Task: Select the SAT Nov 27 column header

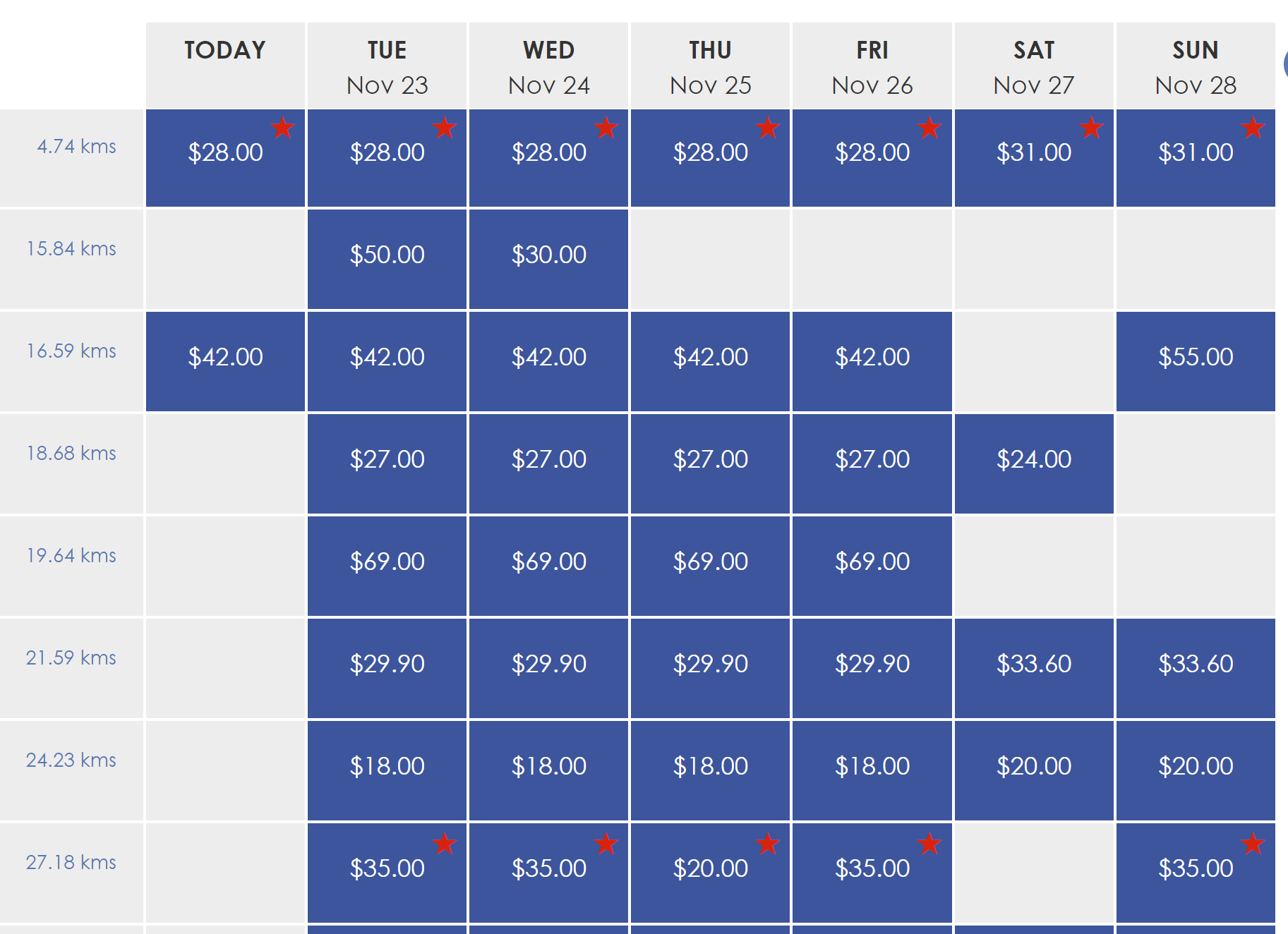Action: coord(1034,66)
